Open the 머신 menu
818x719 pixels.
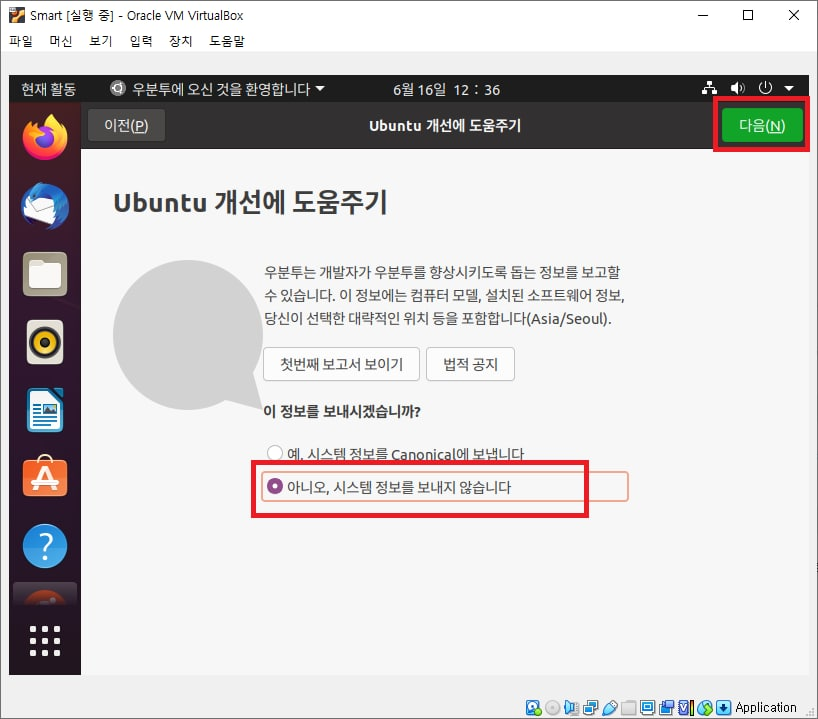coord(61,41)
